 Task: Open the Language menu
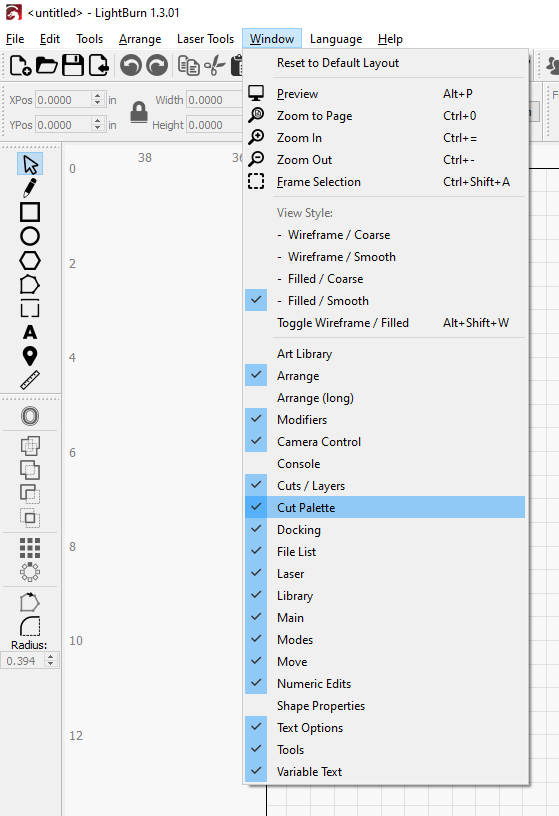point(336,39)
